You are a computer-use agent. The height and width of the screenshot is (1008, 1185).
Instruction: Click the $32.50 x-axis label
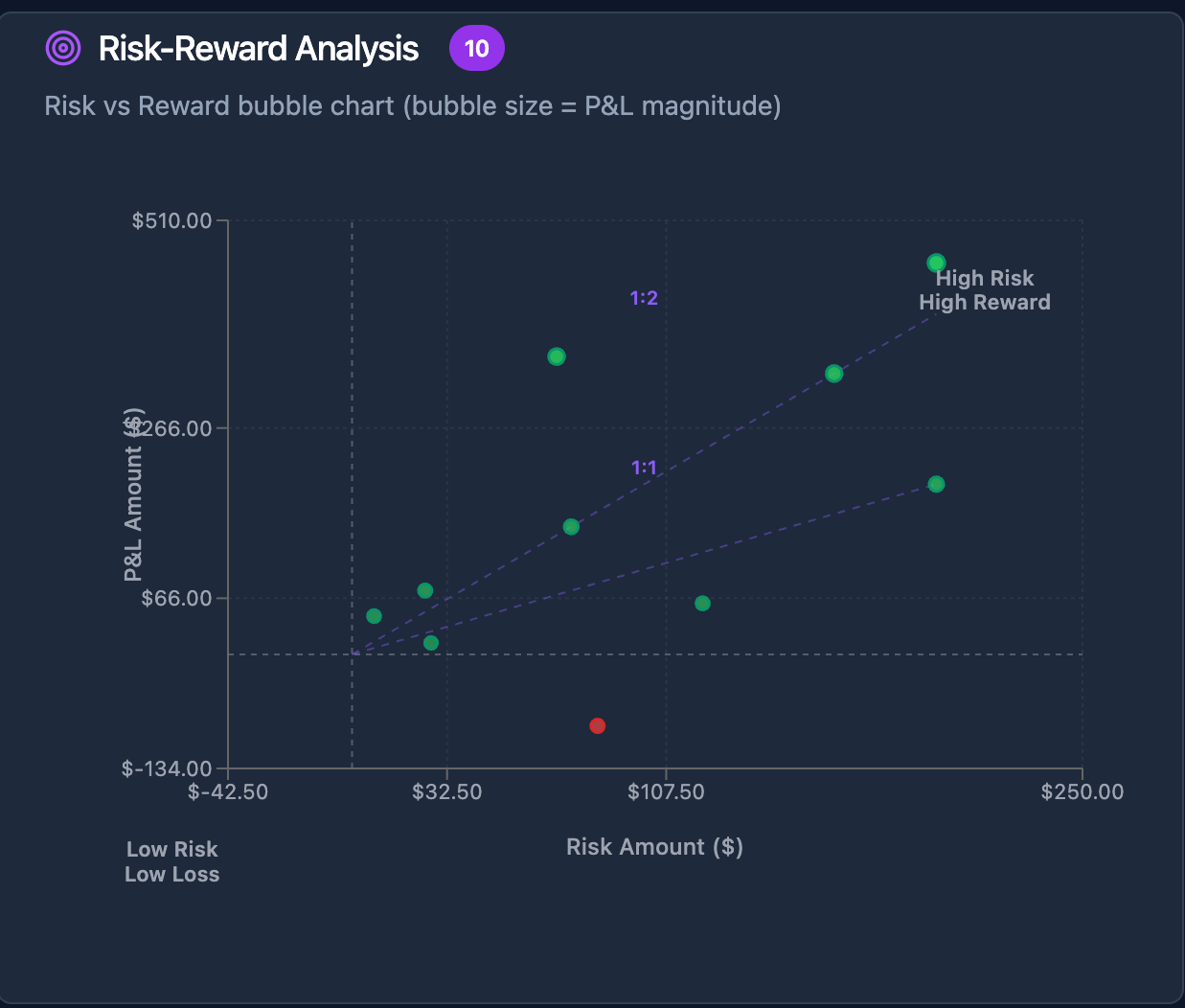point(447,792)
